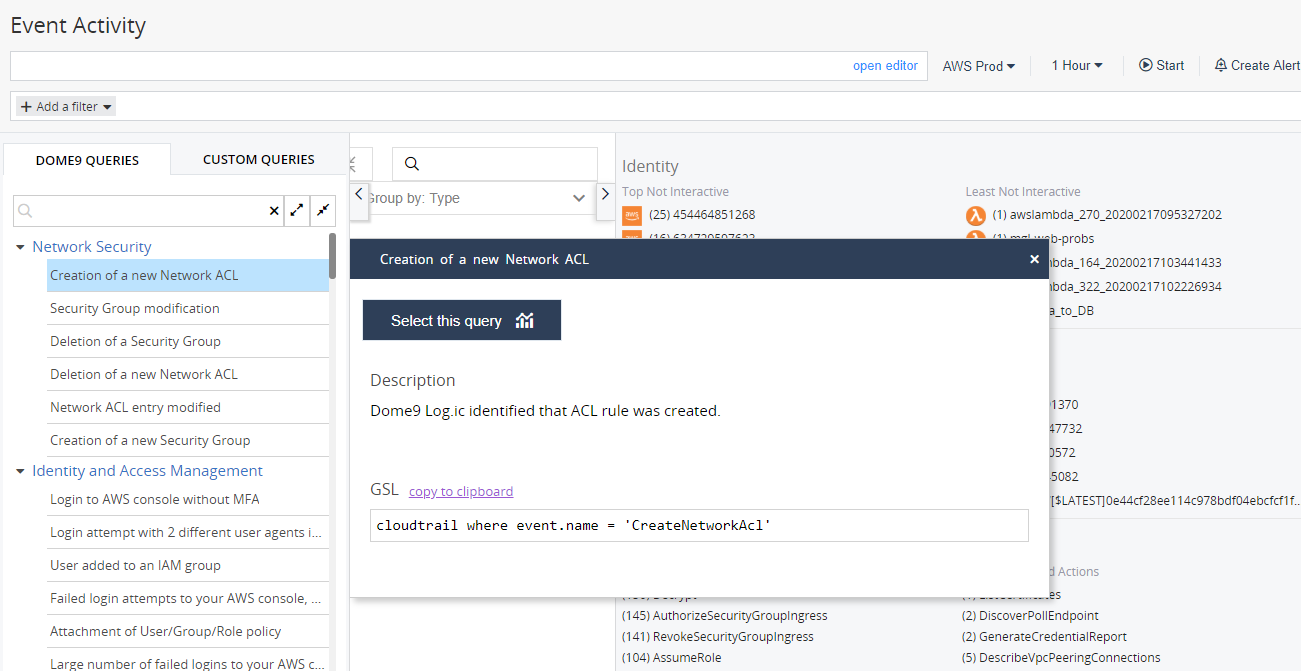Click the DescribeVpcPeeringConnections entry
The height and width of the screenshot is (671, 1301).
click(1061, 658)
